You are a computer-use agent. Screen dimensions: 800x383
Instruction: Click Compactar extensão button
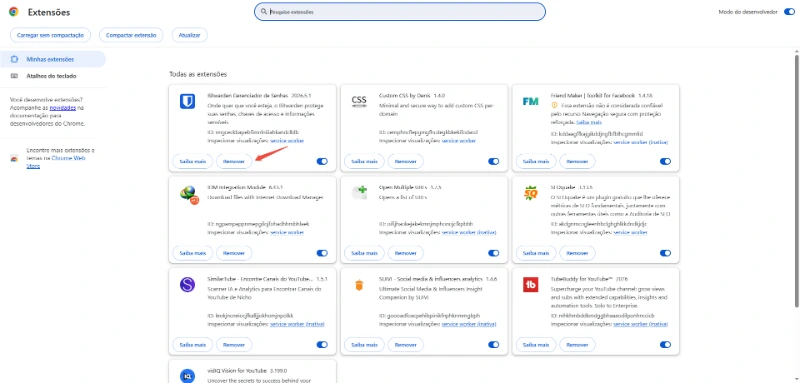click(131, 35)
